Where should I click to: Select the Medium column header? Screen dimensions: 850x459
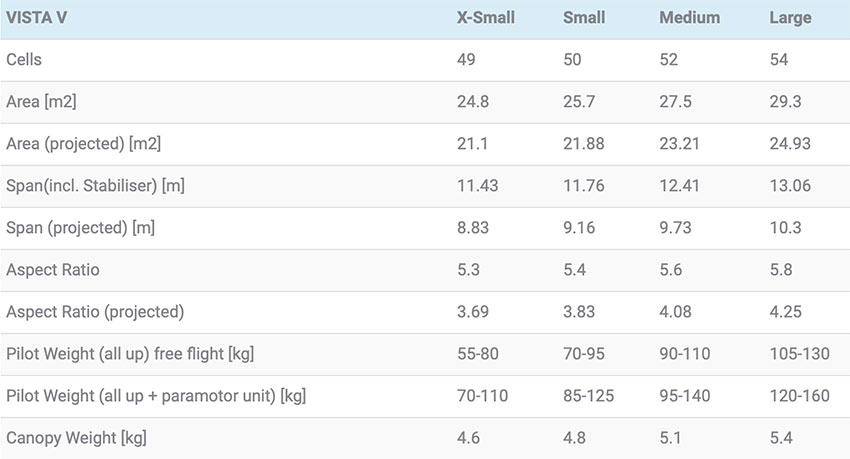point(690,18)
